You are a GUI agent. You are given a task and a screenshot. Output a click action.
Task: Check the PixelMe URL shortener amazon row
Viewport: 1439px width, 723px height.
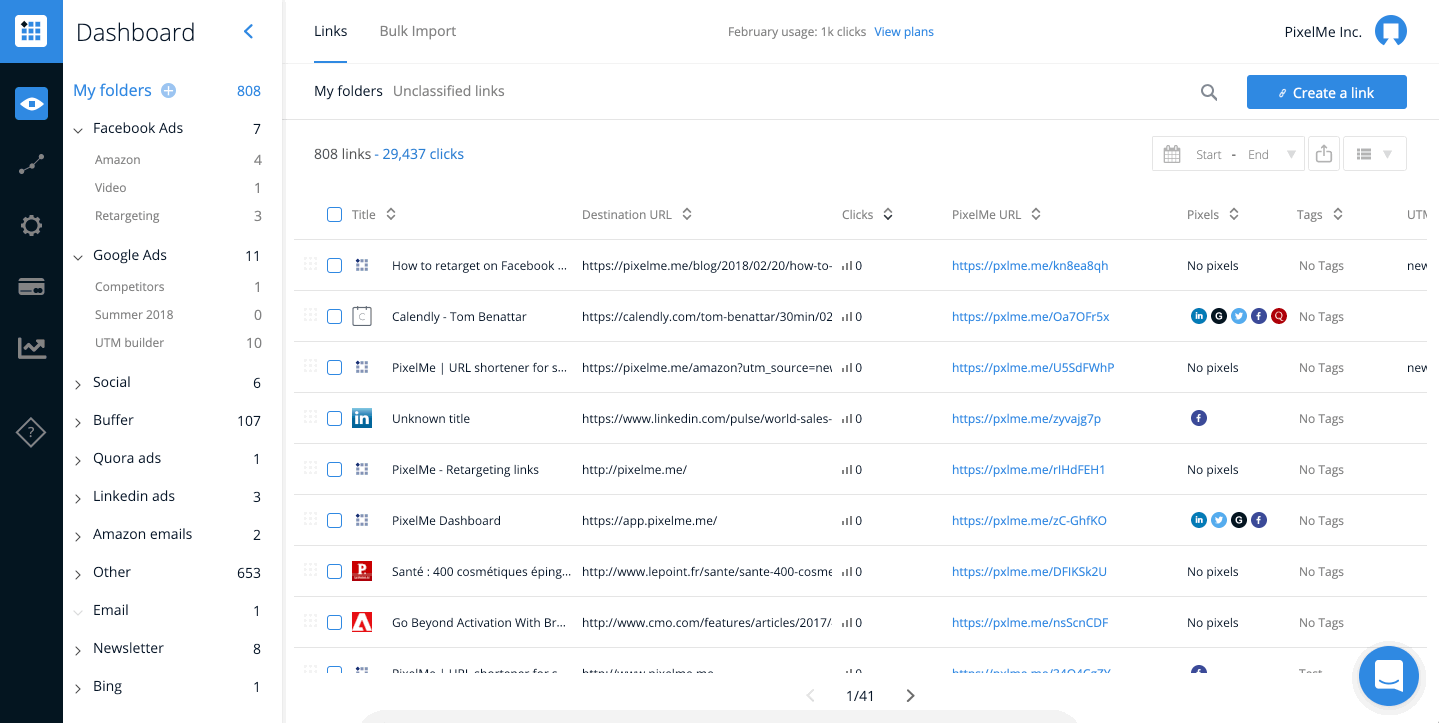tap(334, 367)
